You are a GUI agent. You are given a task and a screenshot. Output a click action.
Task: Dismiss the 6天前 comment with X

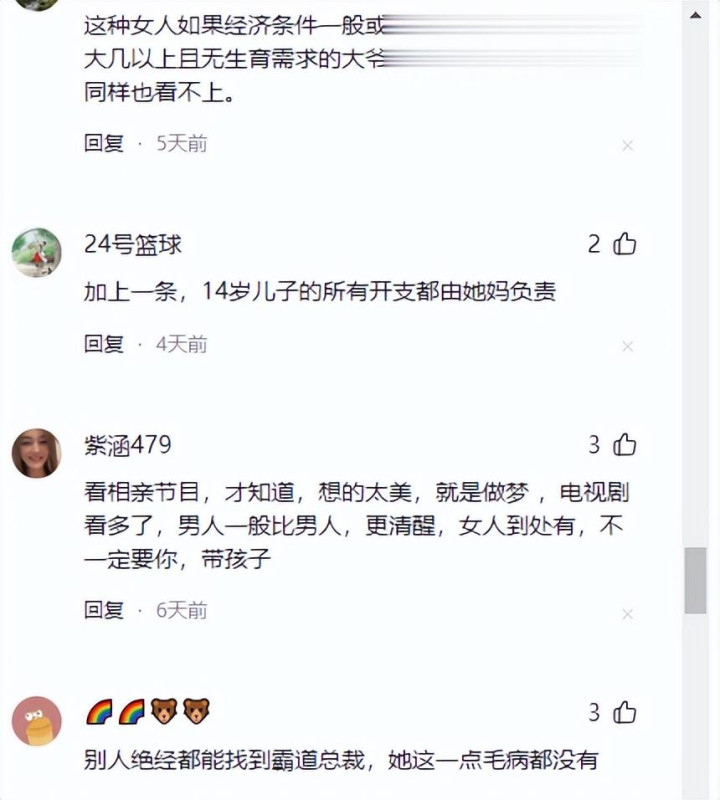coord(628,614)
